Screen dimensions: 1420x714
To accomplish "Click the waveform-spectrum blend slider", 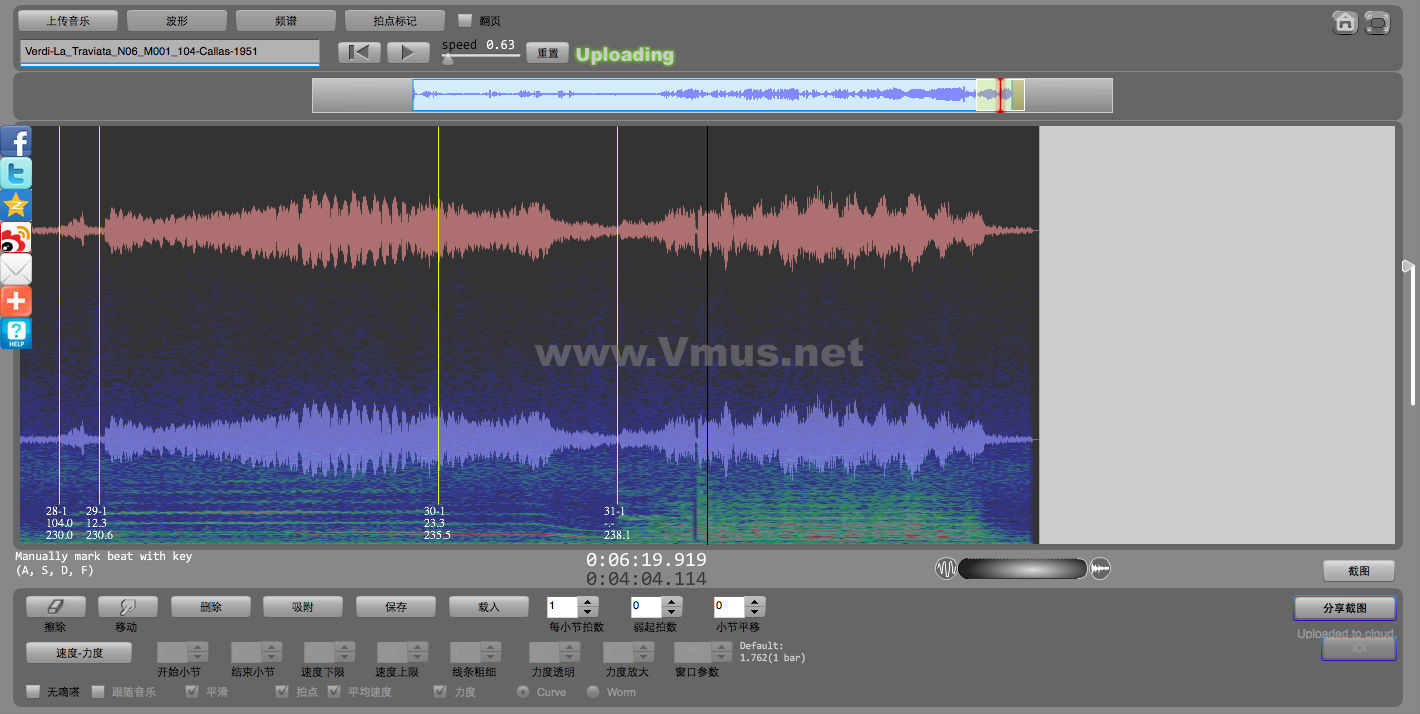I will point(1022,569).
